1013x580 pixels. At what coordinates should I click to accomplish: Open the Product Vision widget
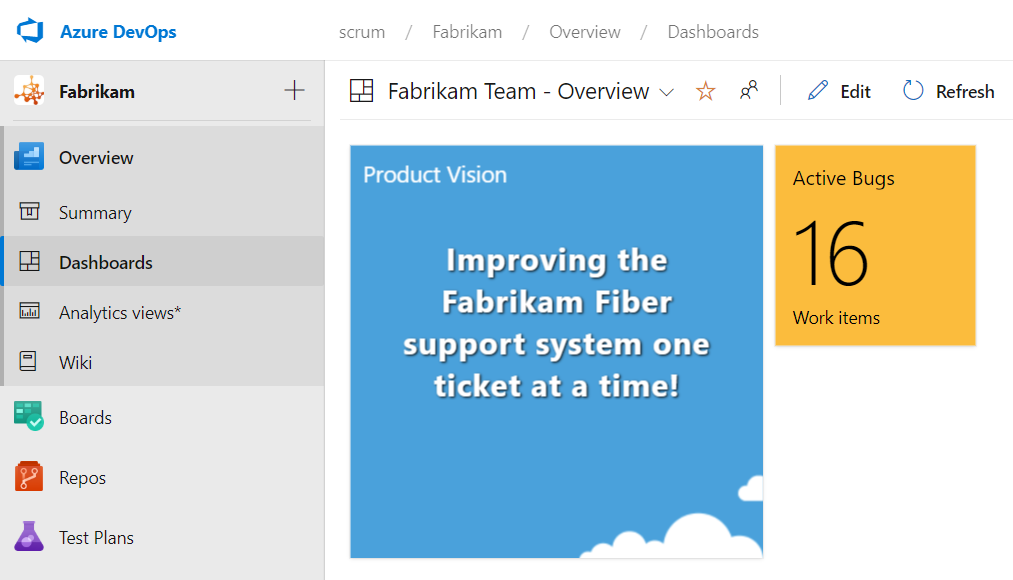pos(556,351)
